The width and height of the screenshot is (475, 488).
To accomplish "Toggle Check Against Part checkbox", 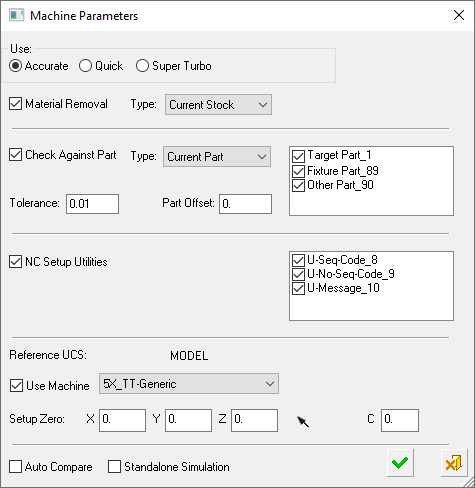I will 15,155.
